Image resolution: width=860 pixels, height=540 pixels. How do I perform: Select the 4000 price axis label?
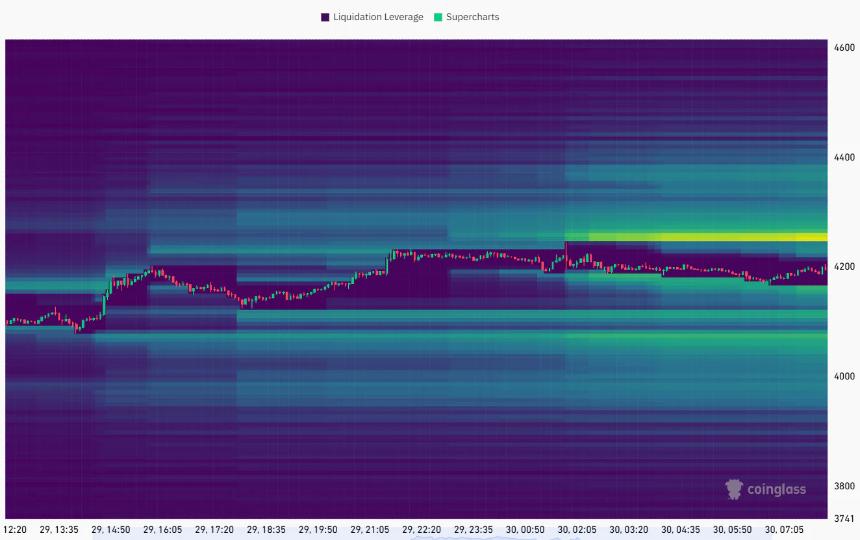coord(844,376)
